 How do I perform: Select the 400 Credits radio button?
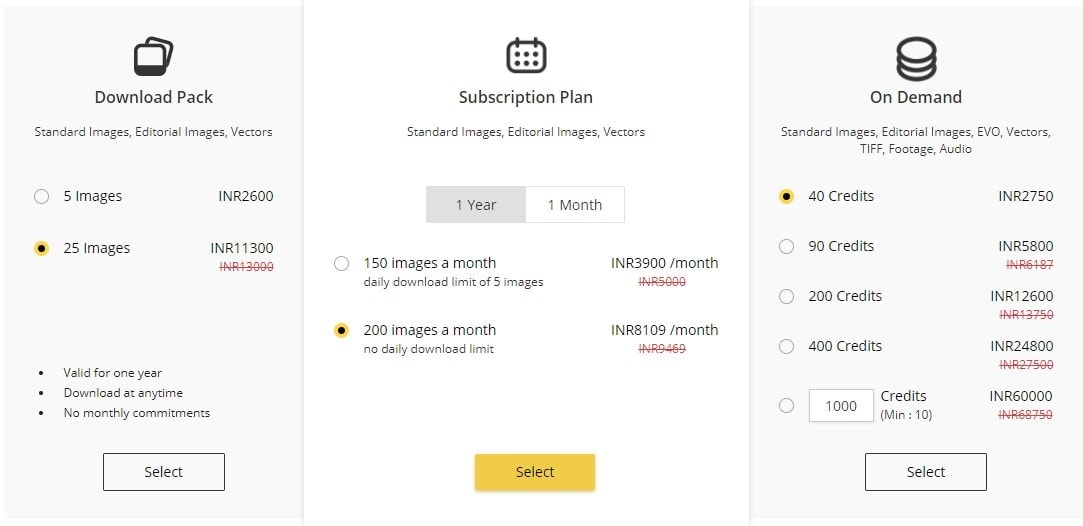point(786,347)
